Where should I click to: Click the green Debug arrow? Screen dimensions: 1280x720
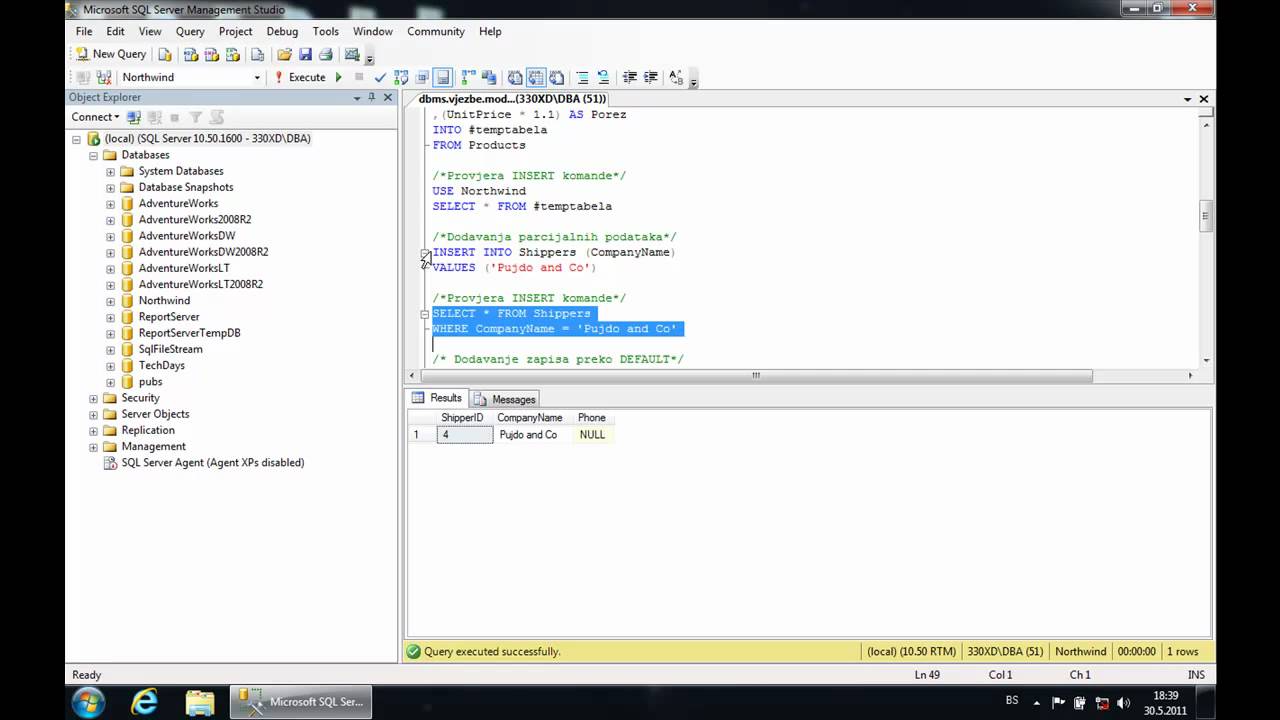point(338,77)
